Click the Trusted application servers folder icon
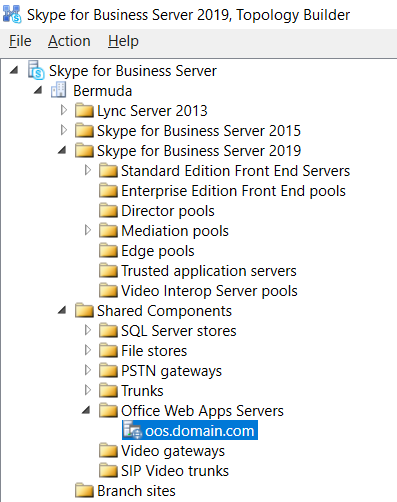 pyautogui.click(x=108, y=271)
